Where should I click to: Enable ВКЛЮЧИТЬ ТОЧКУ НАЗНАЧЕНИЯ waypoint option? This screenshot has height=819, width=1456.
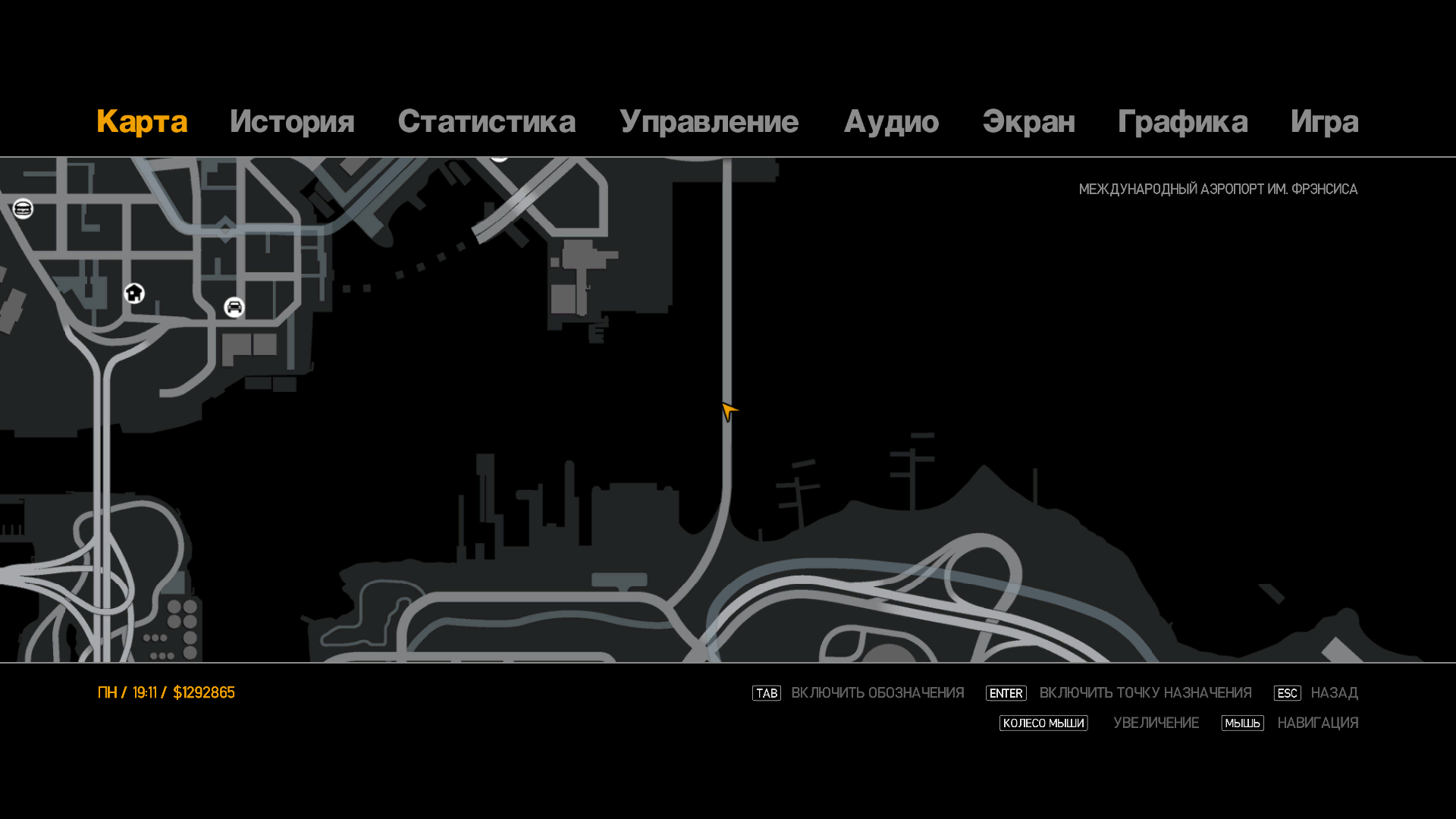[1145, 693]
